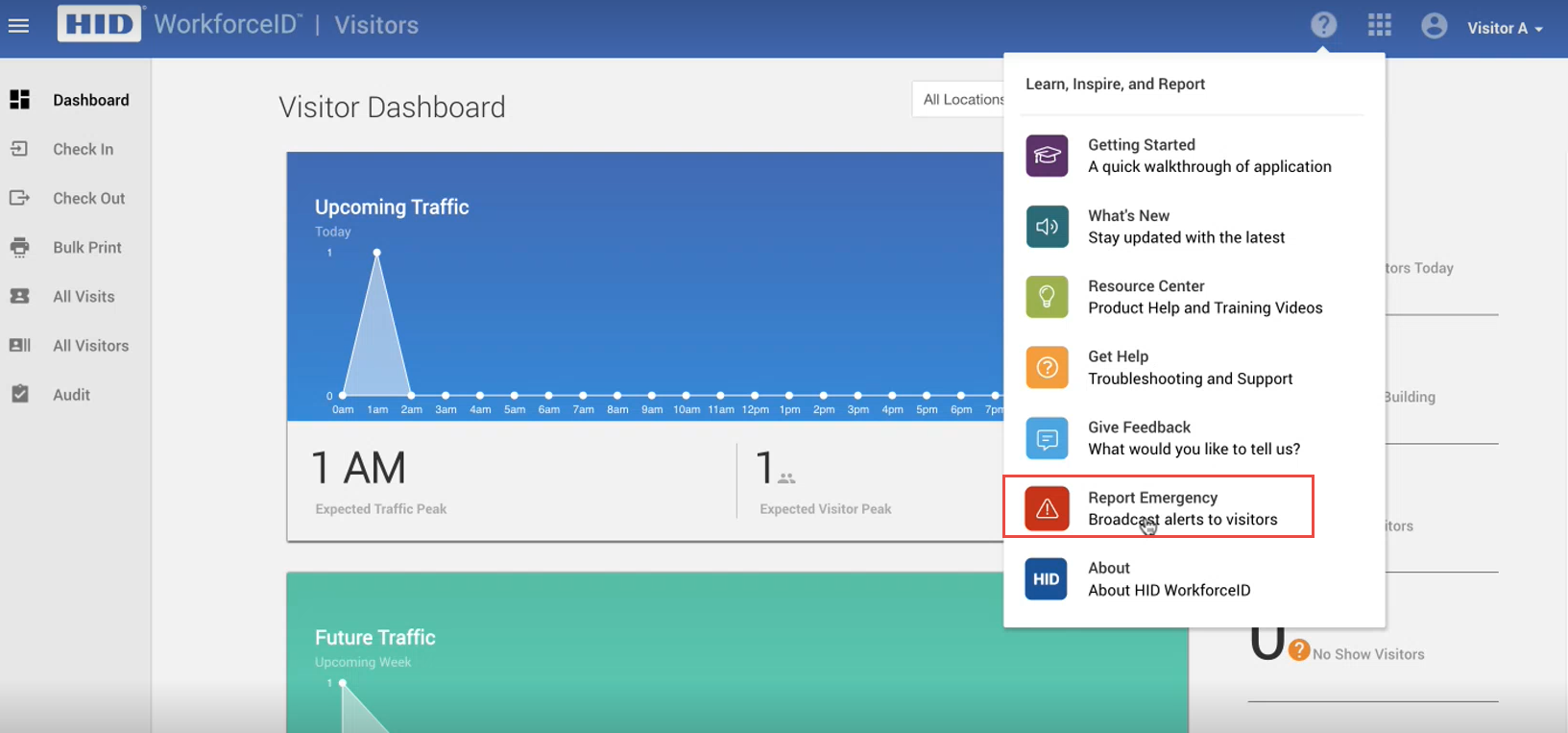Open the All Locations dropdown
This screenshot has width=1568, height=733.
(958, 99)
